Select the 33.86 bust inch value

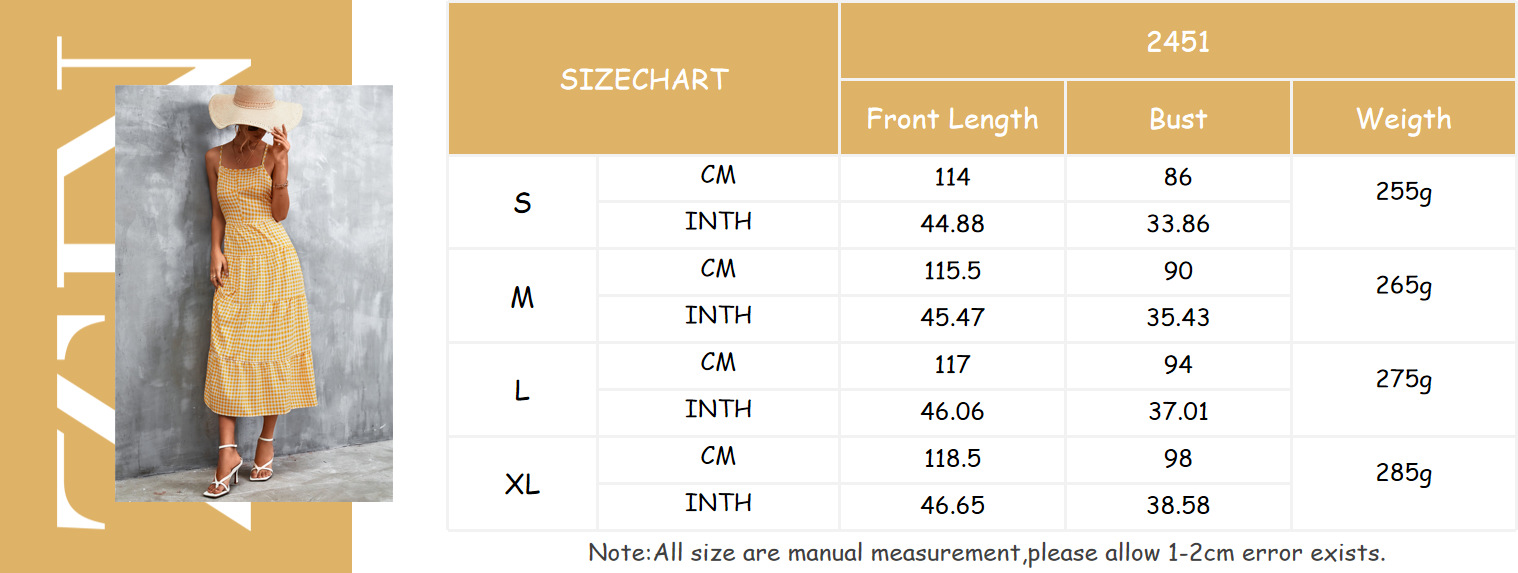[x=1178, y=224]
